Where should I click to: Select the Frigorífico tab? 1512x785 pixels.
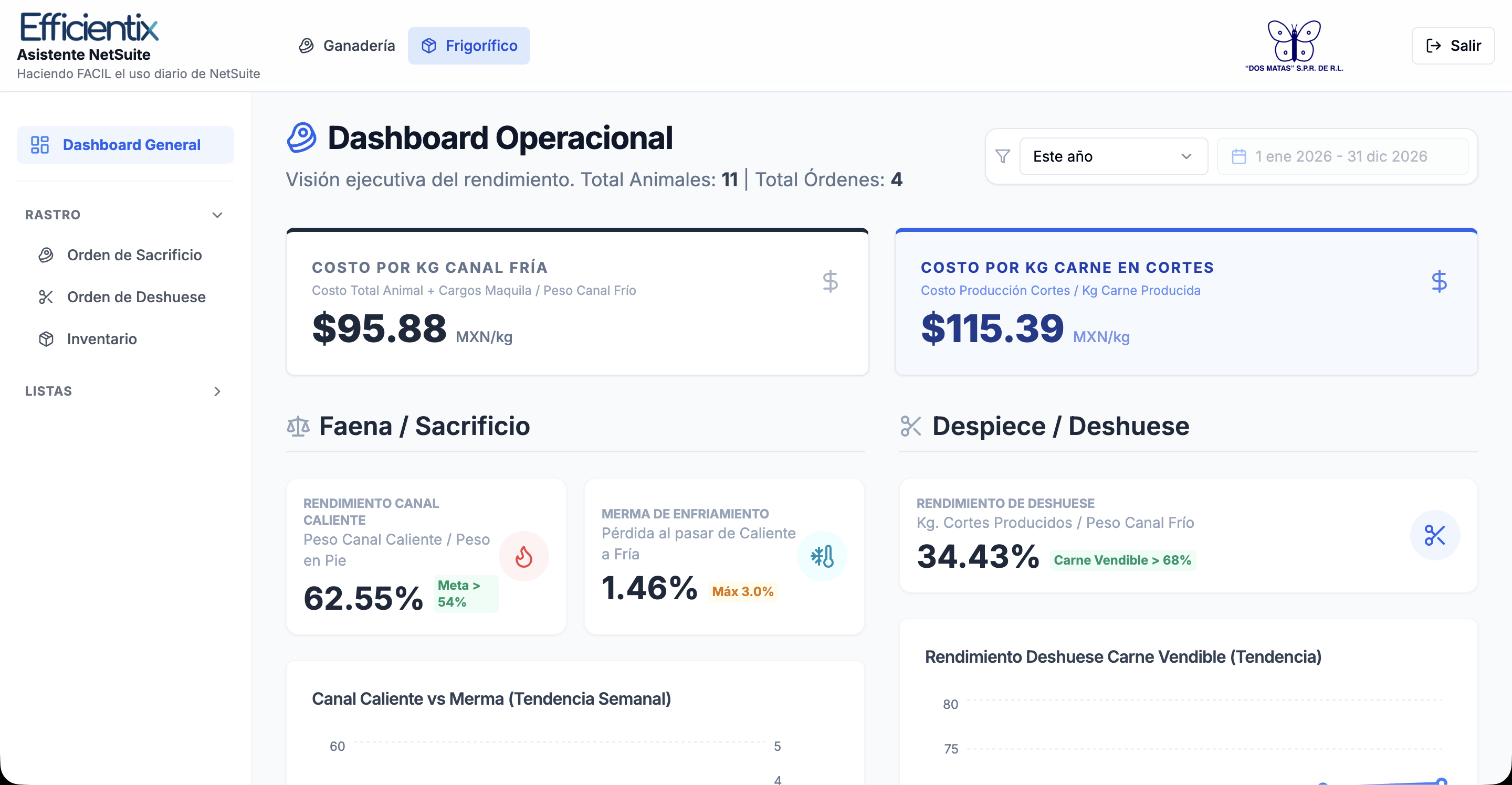469,46
